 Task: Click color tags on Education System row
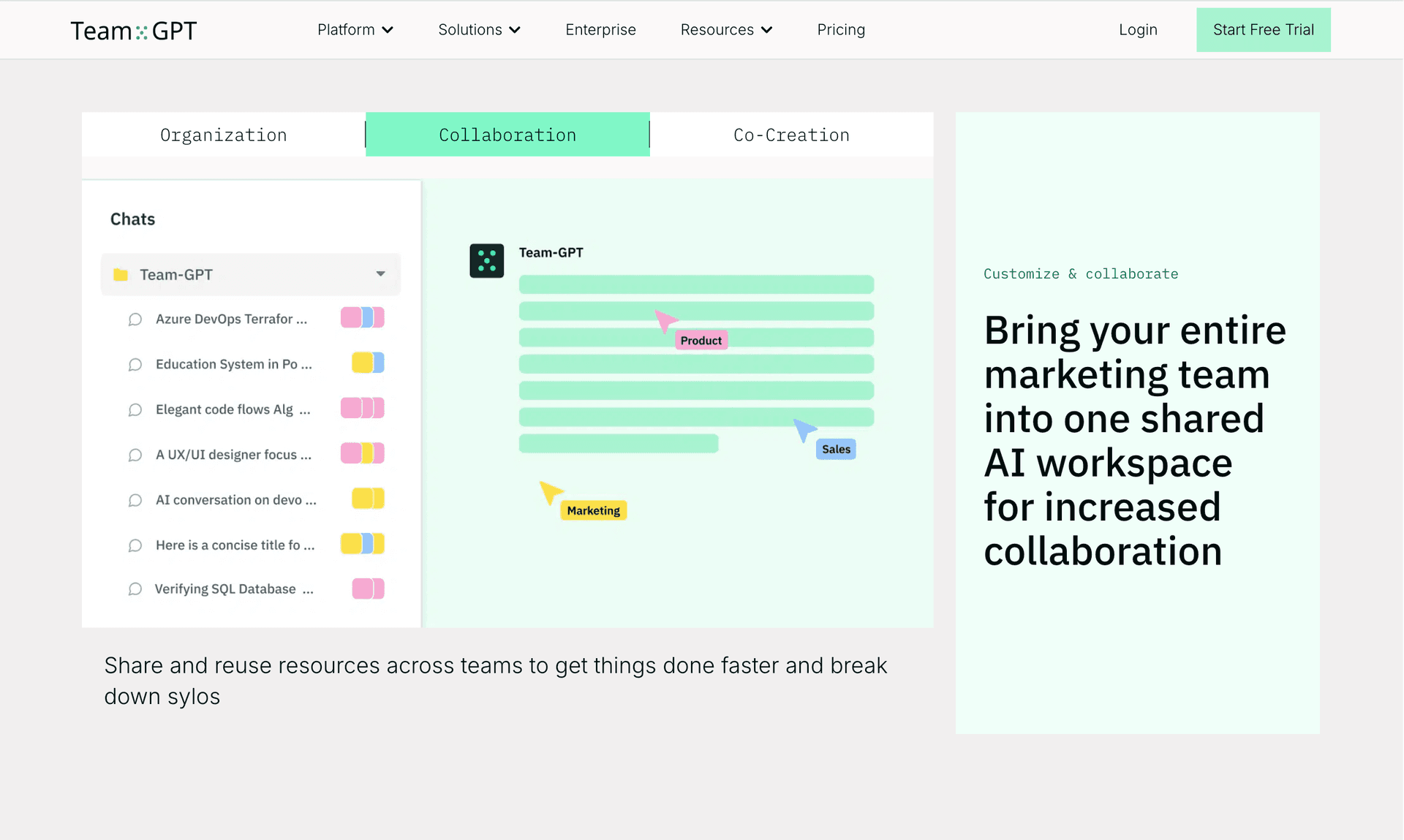(368, 363)
